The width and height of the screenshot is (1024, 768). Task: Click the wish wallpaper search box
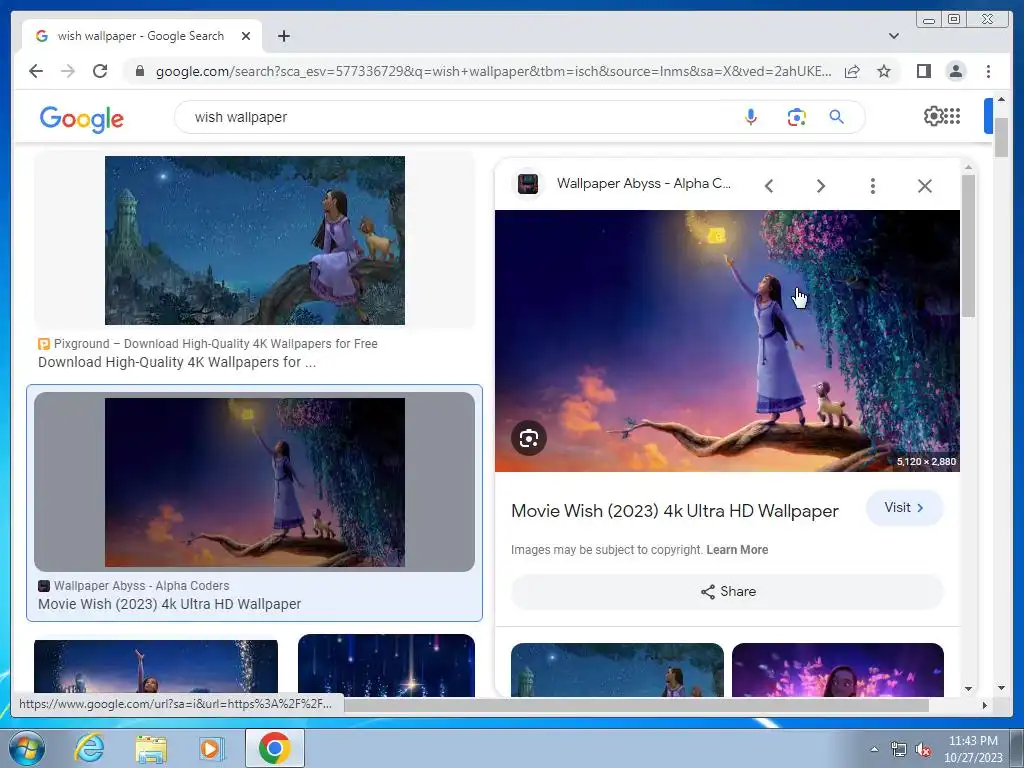point(457,118)
